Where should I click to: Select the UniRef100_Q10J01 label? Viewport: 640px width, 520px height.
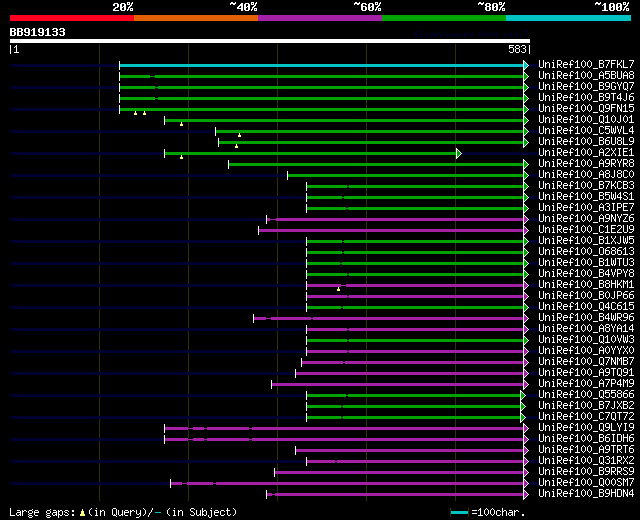click(x=586, y=119)
